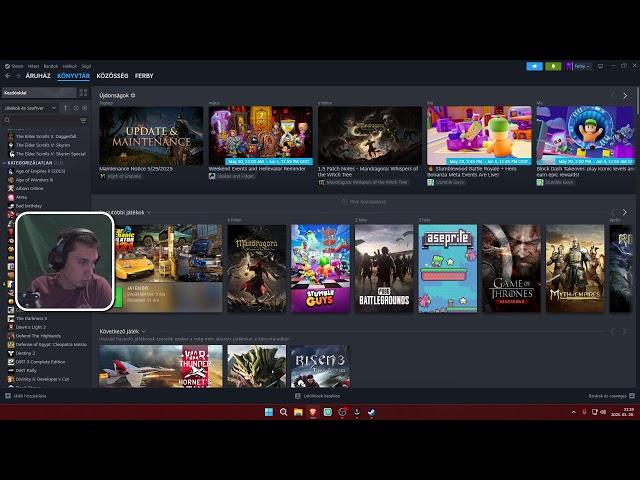Select Stumble Guys cover in recent games

coord(320,269)
